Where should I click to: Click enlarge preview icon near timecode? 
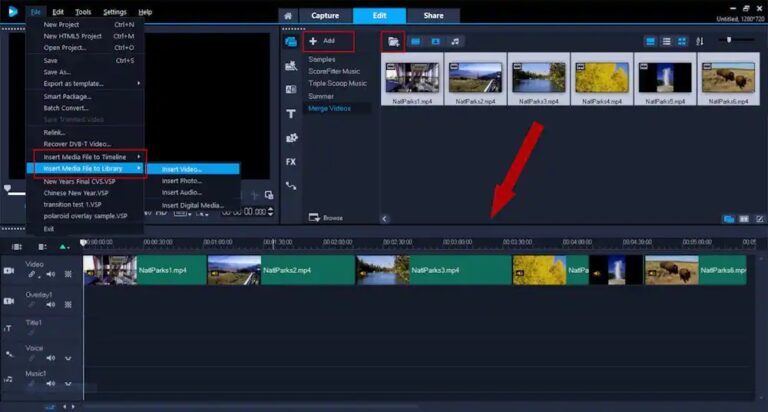coord(269,195)
